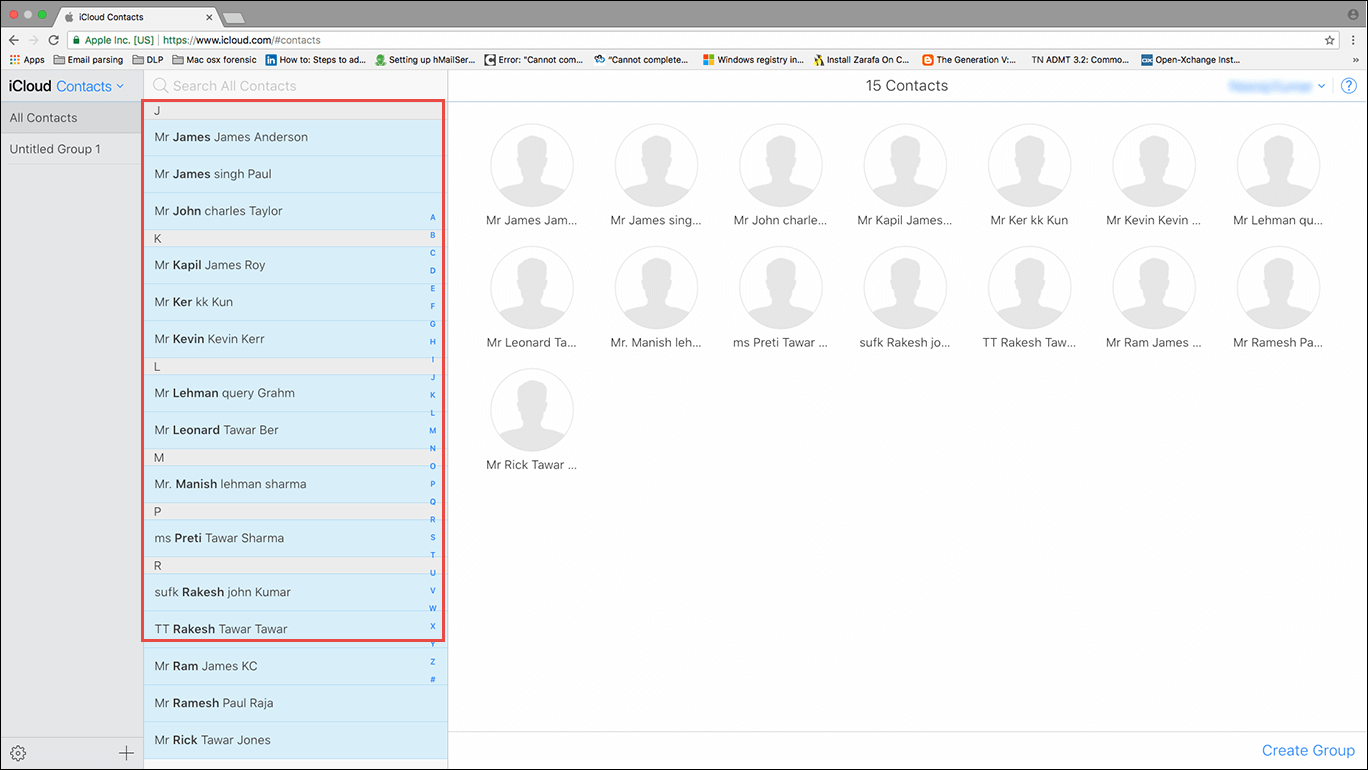Viewport: 1368px width, 770px height.
Task: Open the Windows registry bookmark
Action: coord(753,60)
